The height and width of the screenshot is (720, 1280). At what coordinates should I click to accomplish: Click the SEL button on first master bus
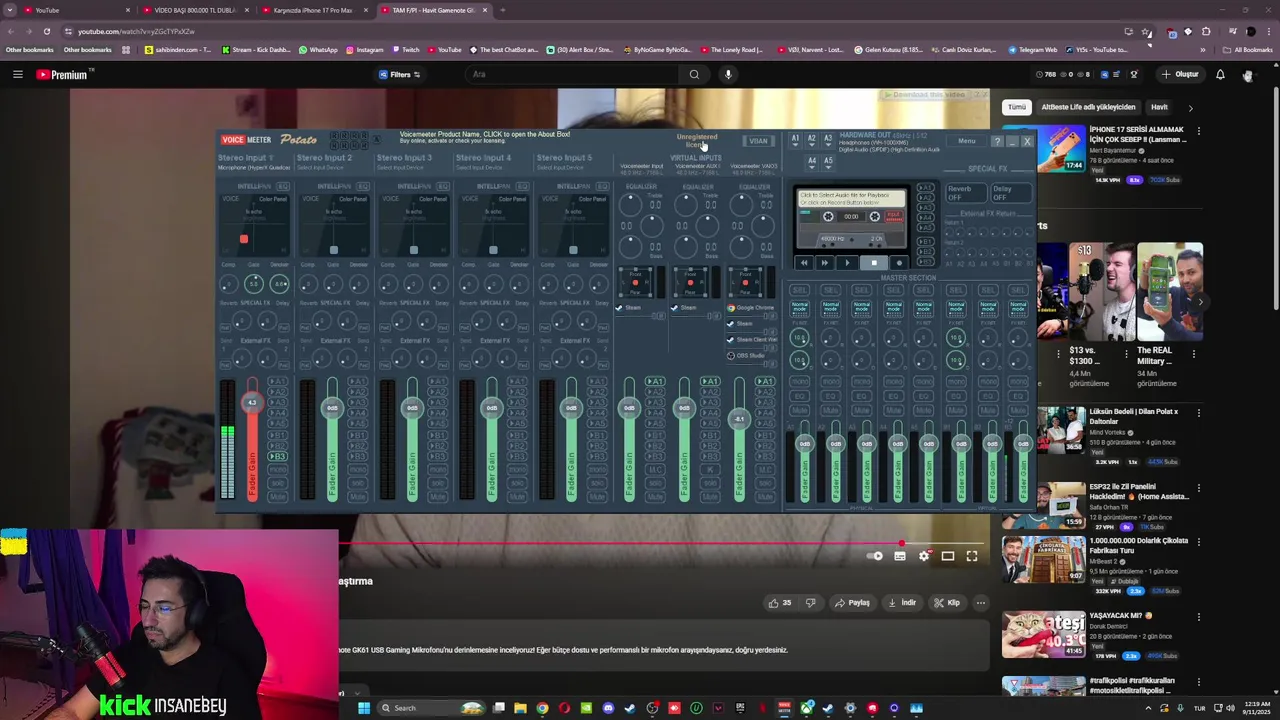(x=799, y=290)
